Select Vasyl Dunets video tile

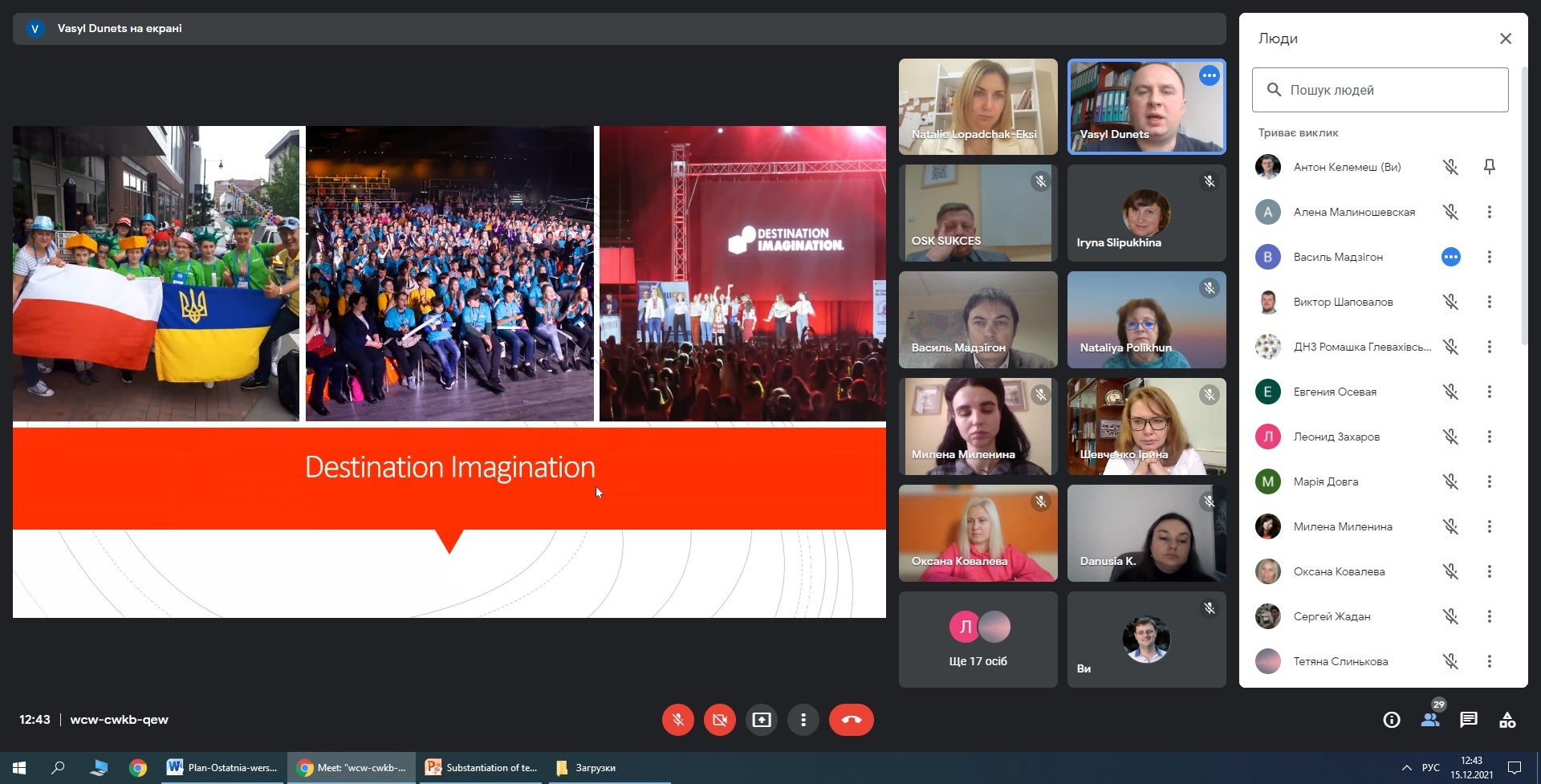pyautogui.click(x=1147, y=107)
